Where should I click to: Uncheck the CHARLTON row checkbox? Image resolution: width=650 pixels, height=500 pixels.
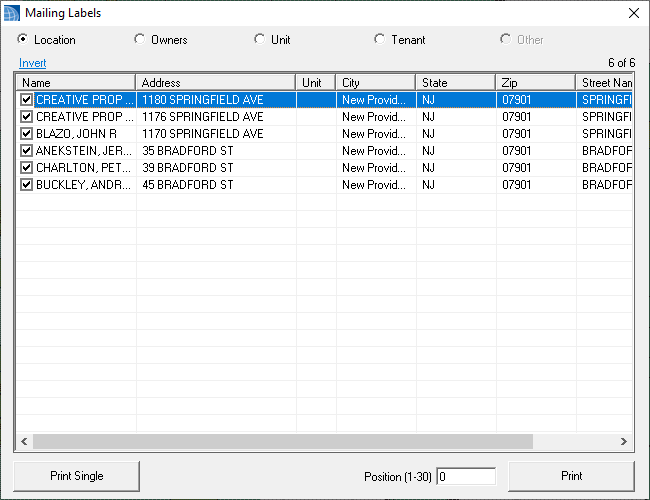27,167
